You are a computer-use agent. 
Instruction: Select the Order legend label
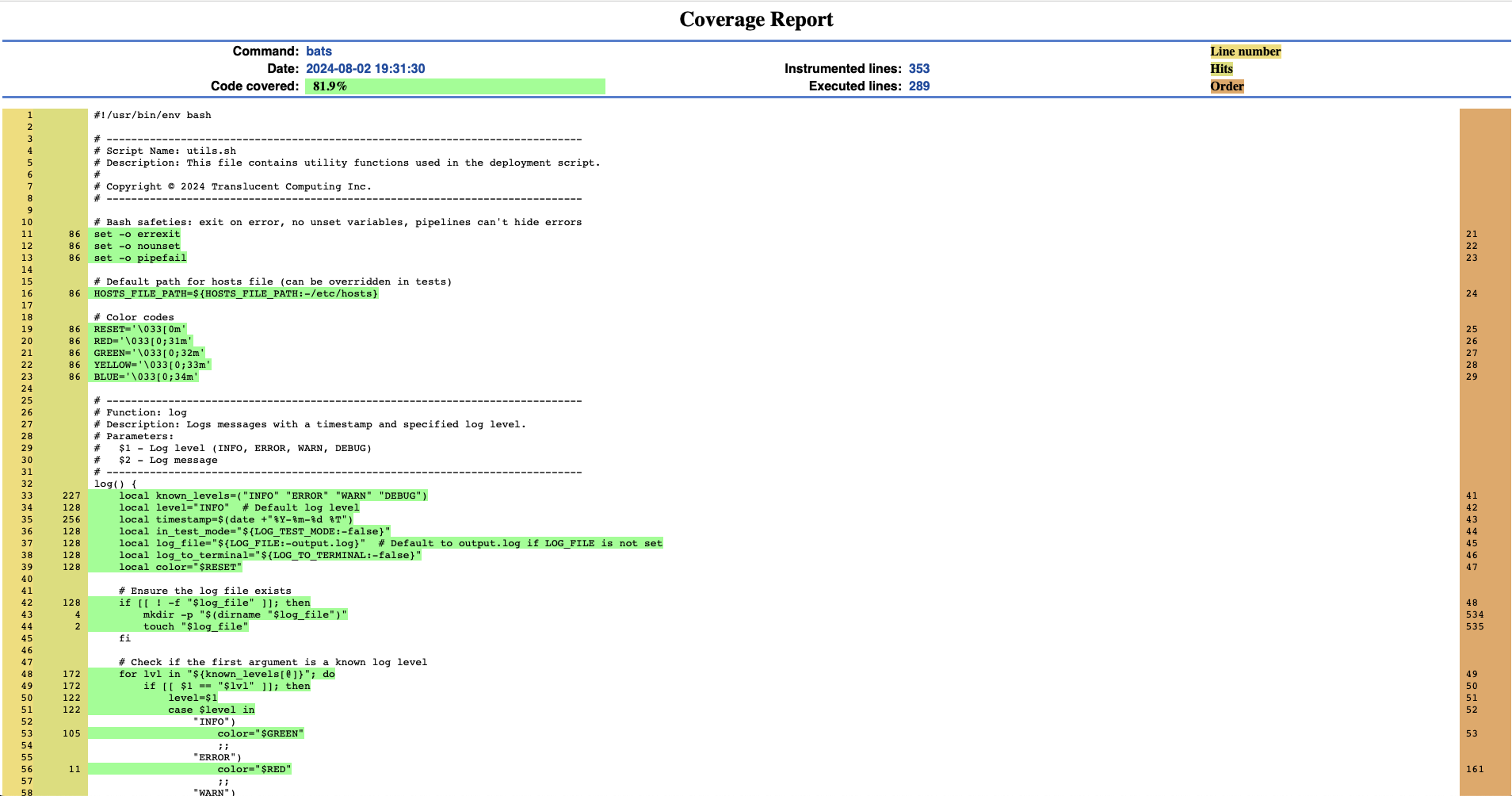[1228, 86]
